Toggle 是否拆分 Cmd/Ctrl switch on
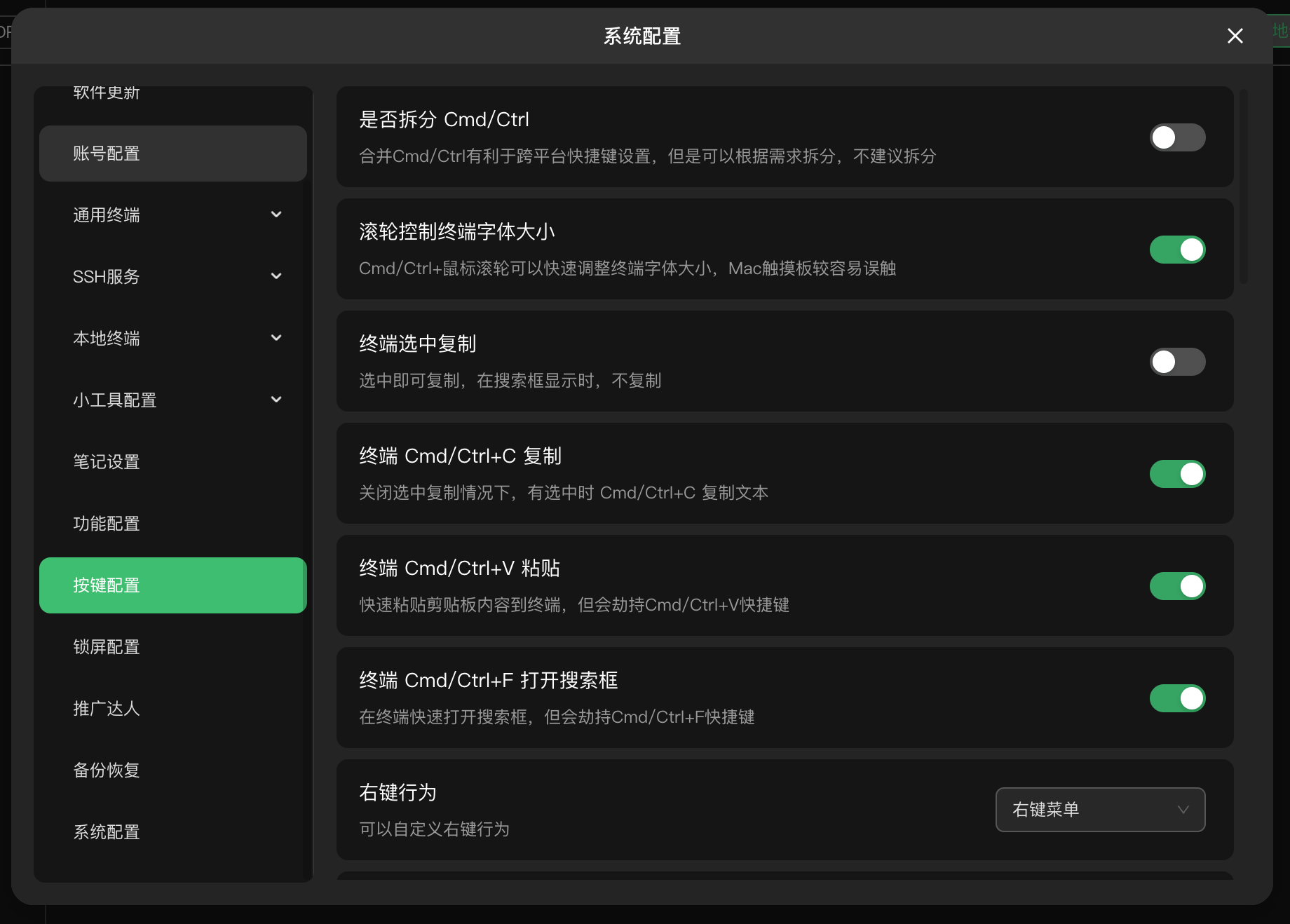The height and width of the screenshot is (924, 1290). click(1177, 137)
